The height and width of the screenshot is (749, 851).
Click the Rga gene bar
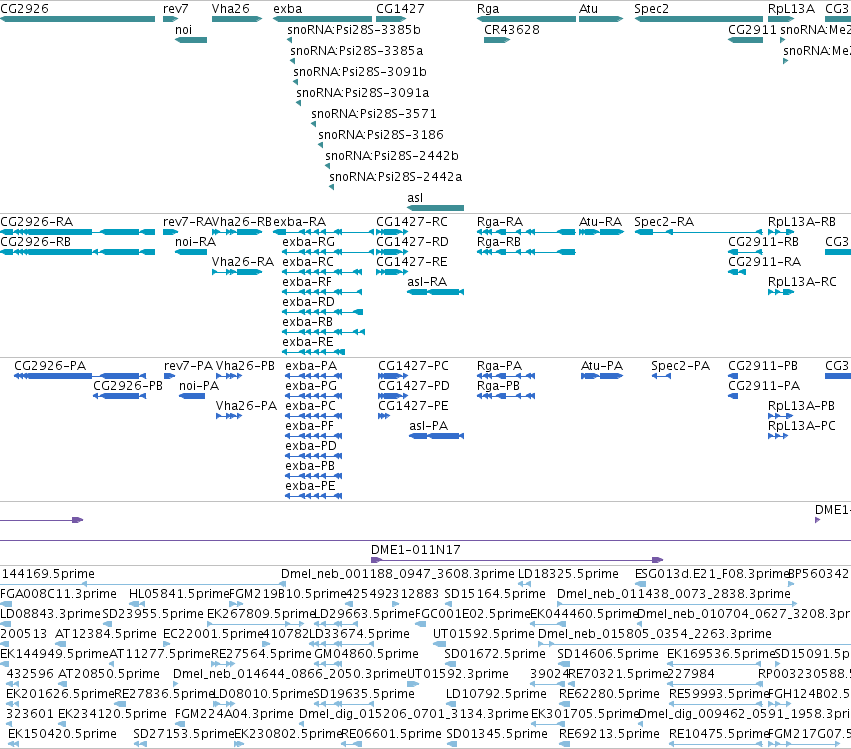click(526, 19)
